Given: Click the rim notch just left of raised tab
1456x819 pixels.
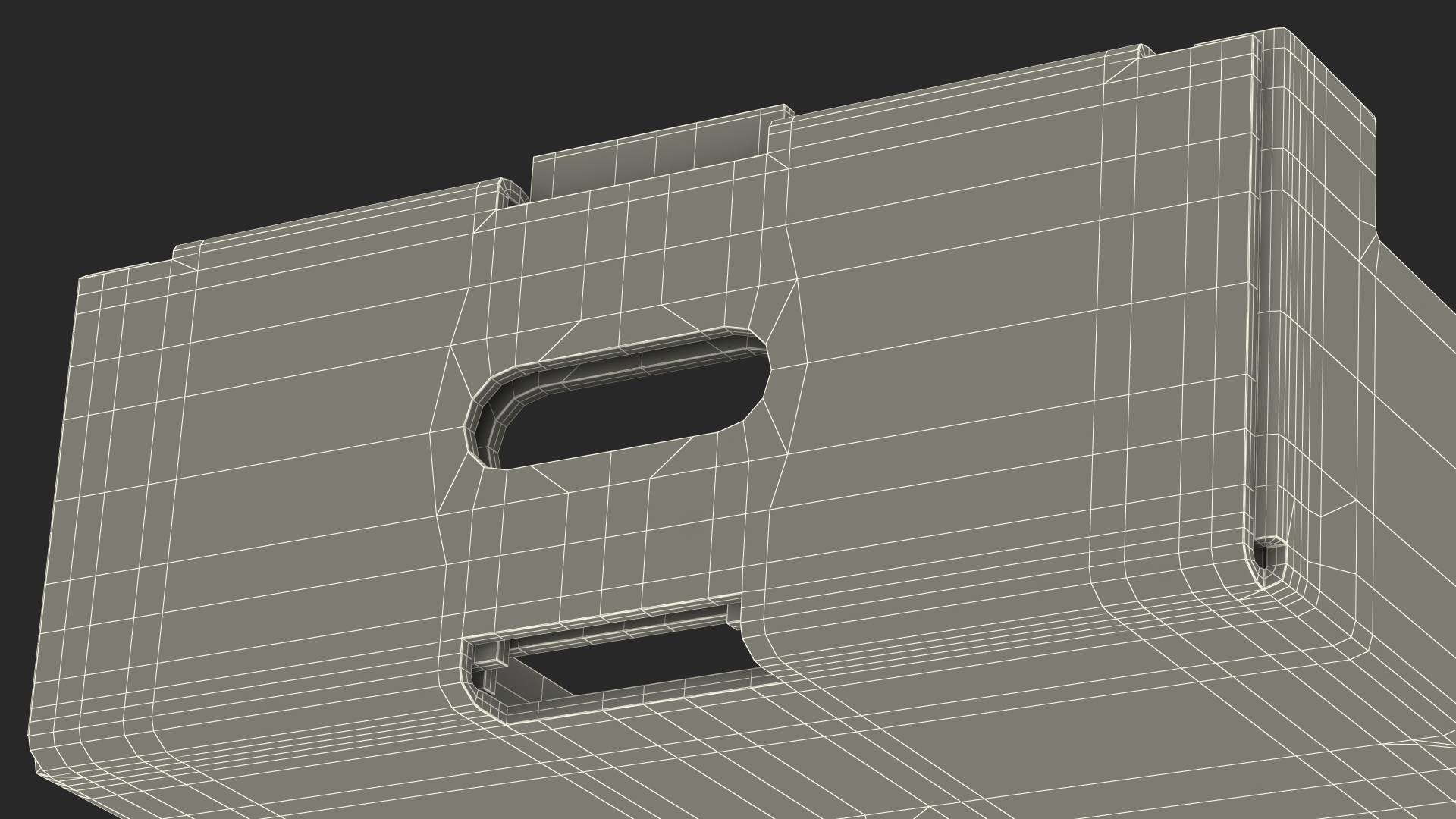Looking at the screenshot, I should click(x=512, y=193).
